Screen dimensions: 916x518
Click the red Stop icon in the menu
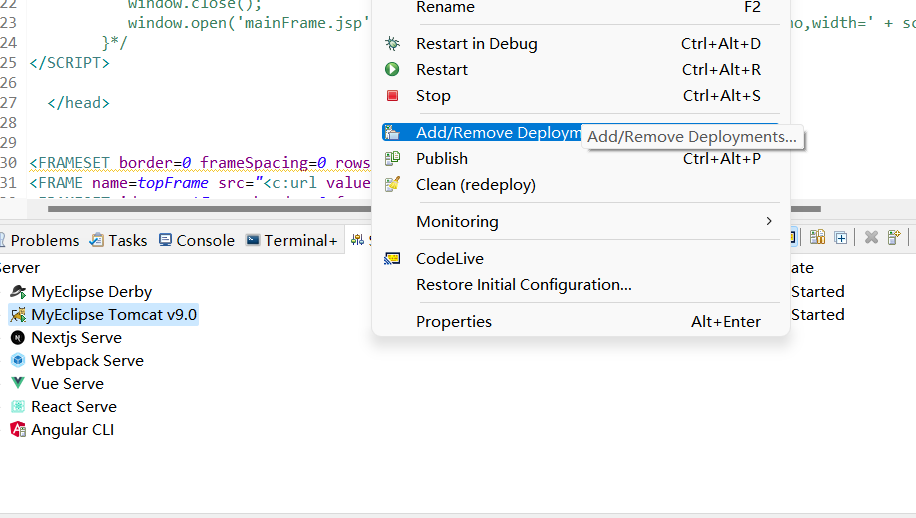[394, 96]
